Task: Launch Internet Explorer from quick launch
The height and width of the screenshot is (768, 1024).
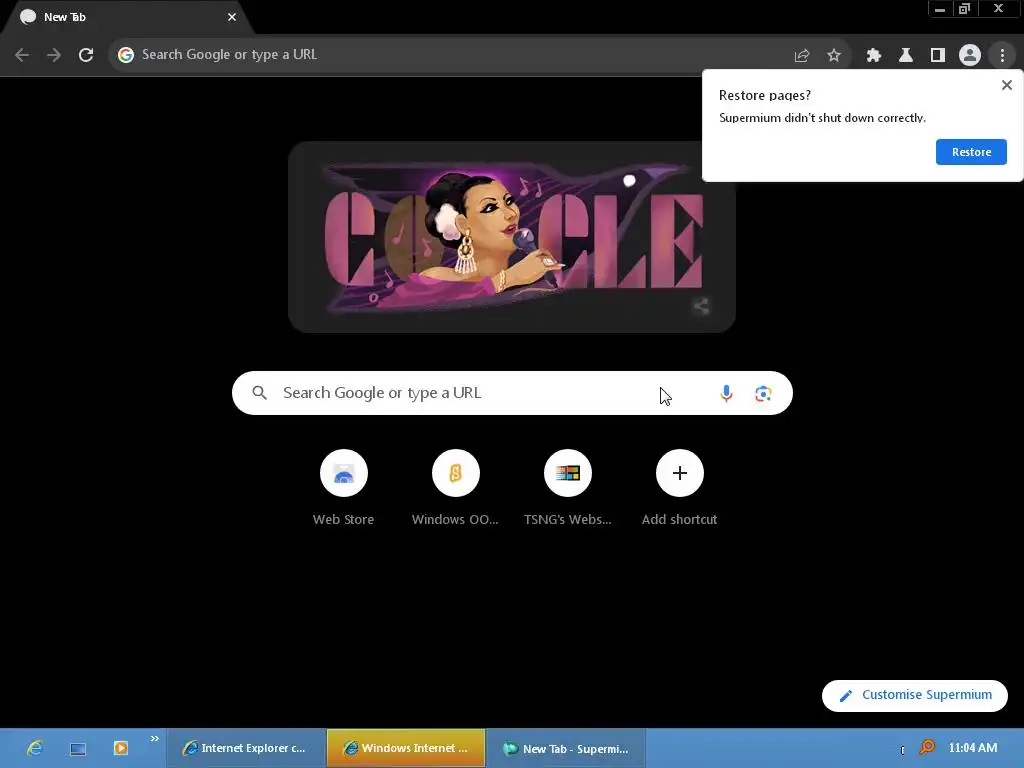Action: [35, 748]
